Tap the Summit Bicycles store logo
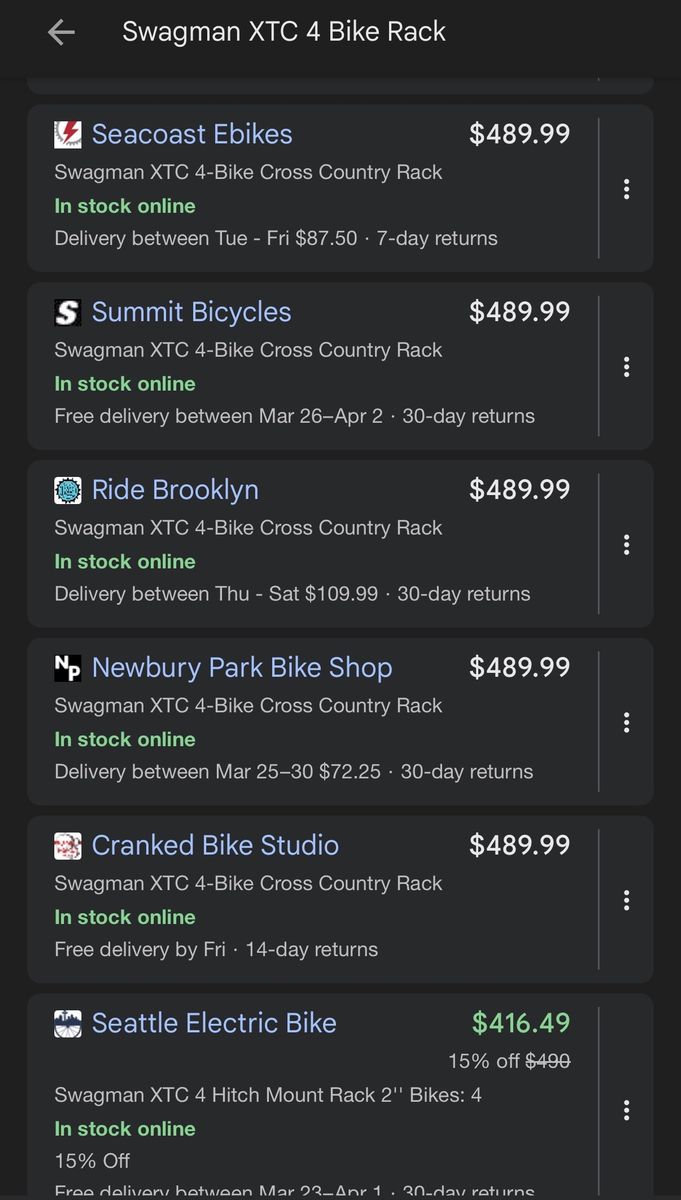This screenshot has height=1200, width=681. pyautogui.click(x=68, y=313)
